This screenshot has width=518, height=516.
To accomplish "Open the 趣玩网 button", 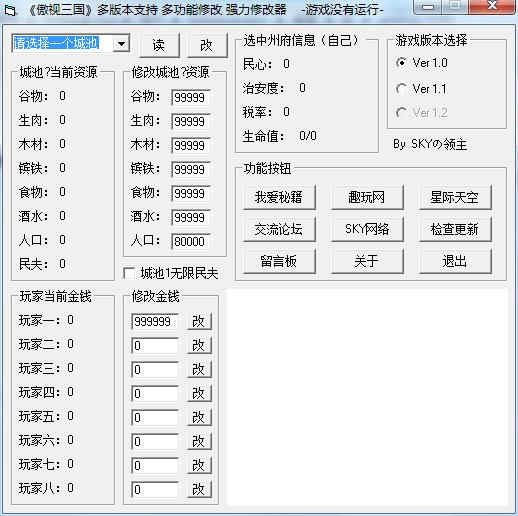I will (x=367, y=197).
